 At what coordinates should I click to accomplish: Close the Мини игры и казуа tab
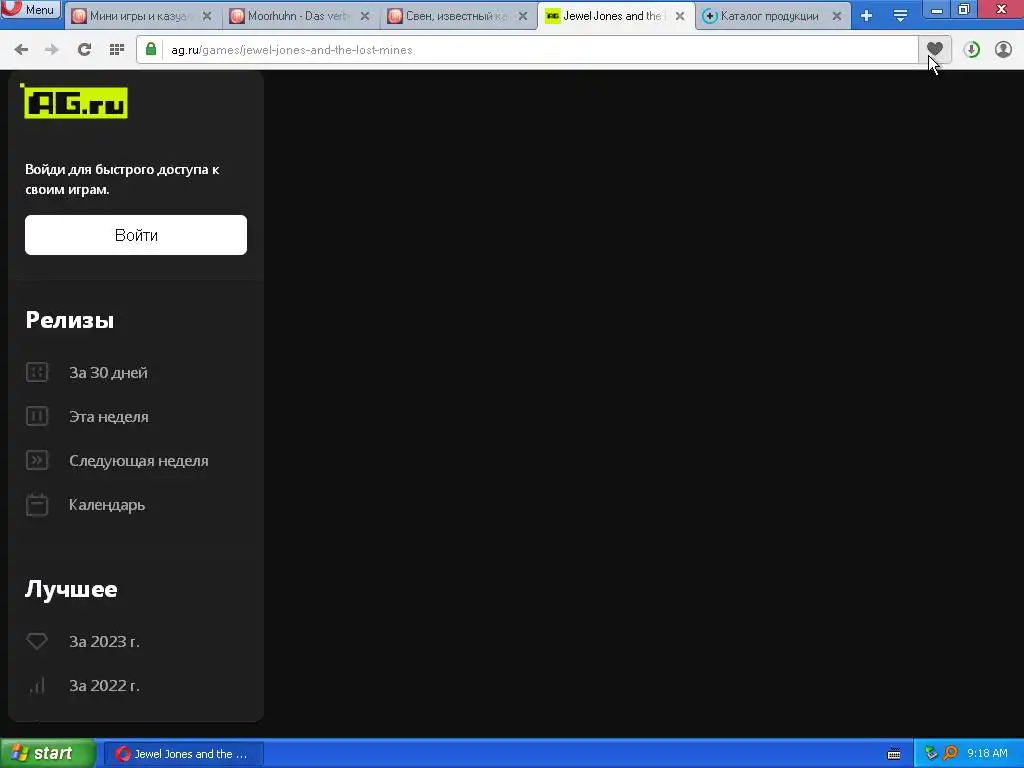(x=206, y=16)
